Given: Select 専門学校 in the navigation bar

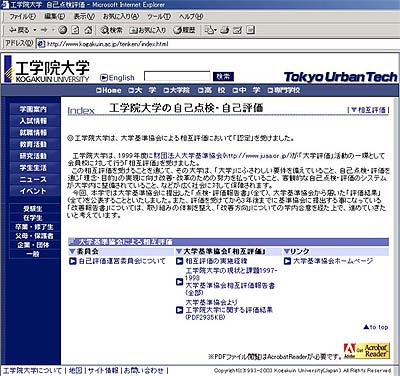Looking at the screenshot, I should 284,90.
